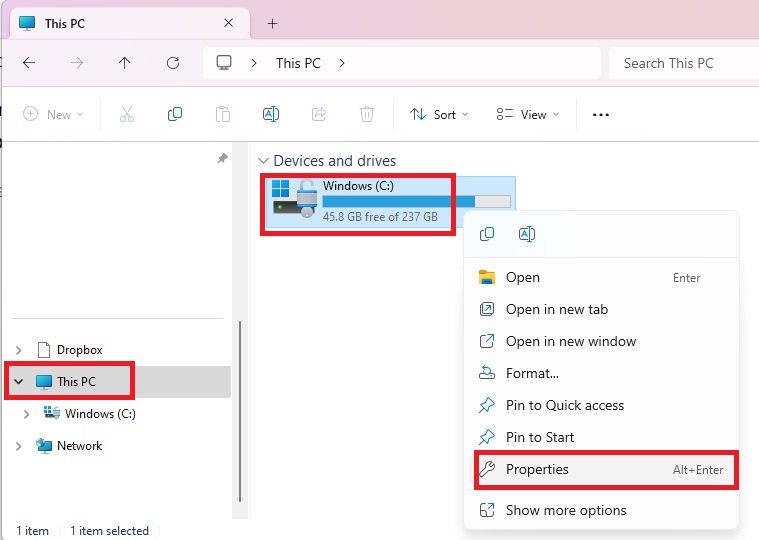Click the Rename icon in toolbar
Image resolution: width=759 pixels, height=540 pixels.
[x=271, y=115]
